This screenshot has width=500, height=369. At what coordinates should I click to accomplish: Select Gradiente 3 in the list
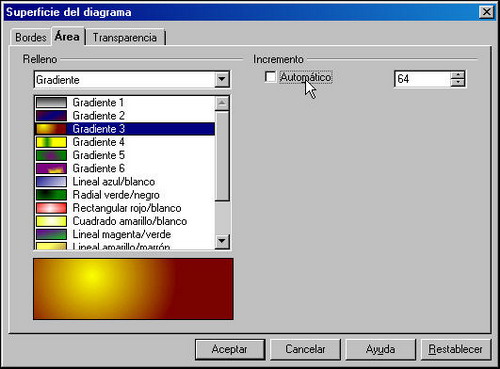tap(125, 129)
